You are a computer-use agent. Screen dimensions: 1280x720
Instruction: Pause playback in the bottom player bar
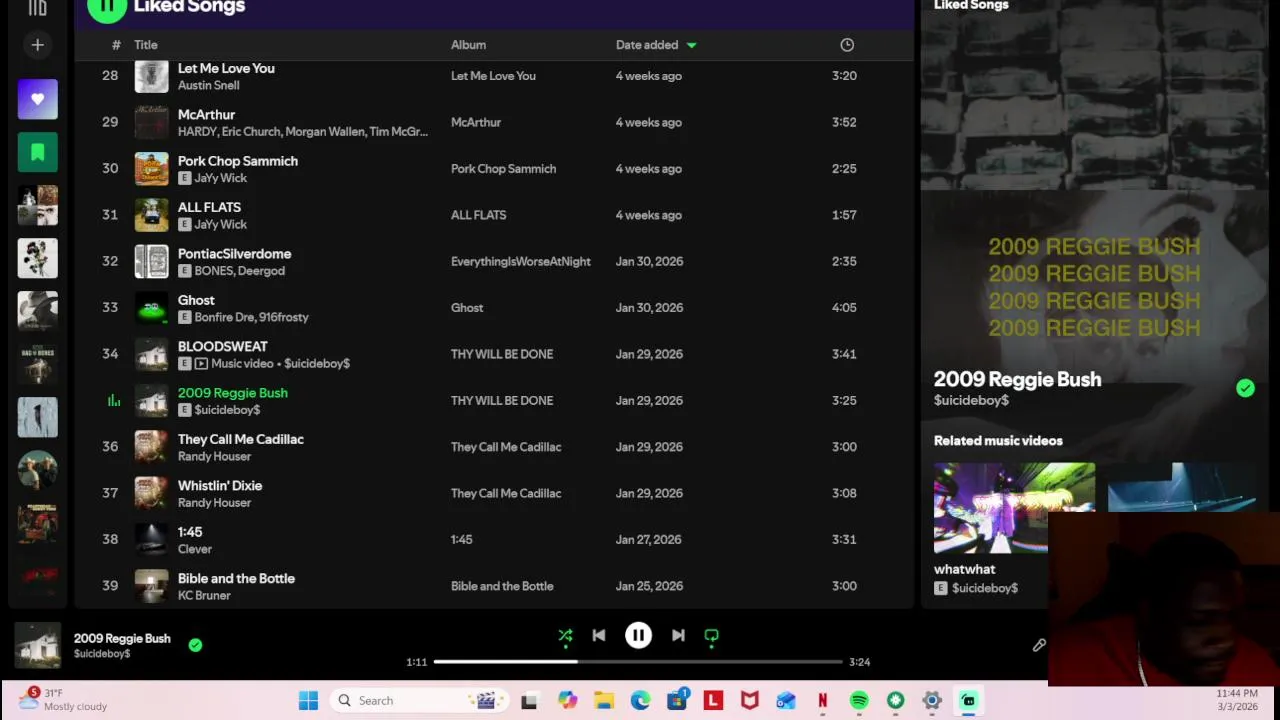(x=638, y=635)
